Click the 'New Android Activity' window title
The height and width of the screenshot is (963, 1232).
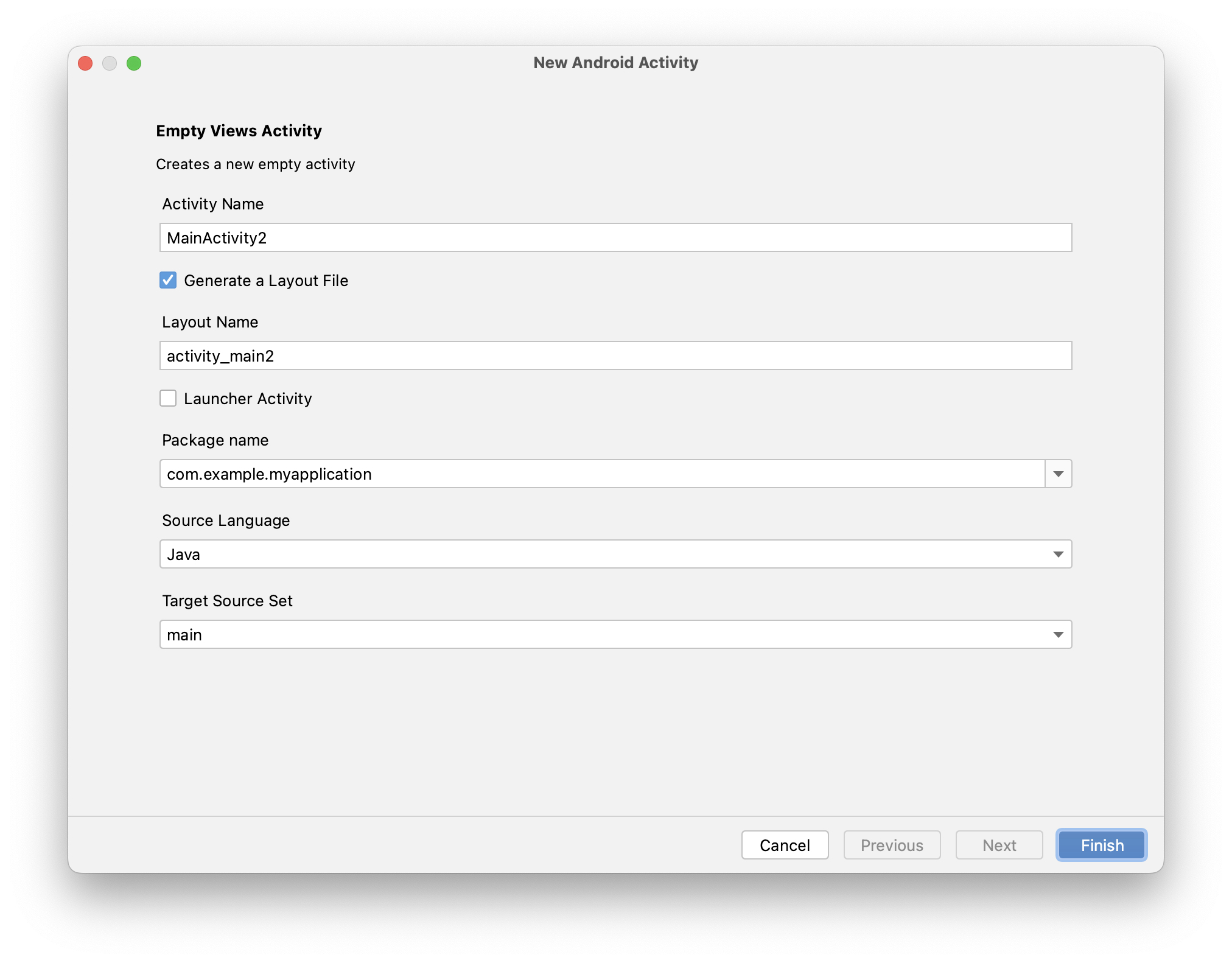[x=615, y=63]
